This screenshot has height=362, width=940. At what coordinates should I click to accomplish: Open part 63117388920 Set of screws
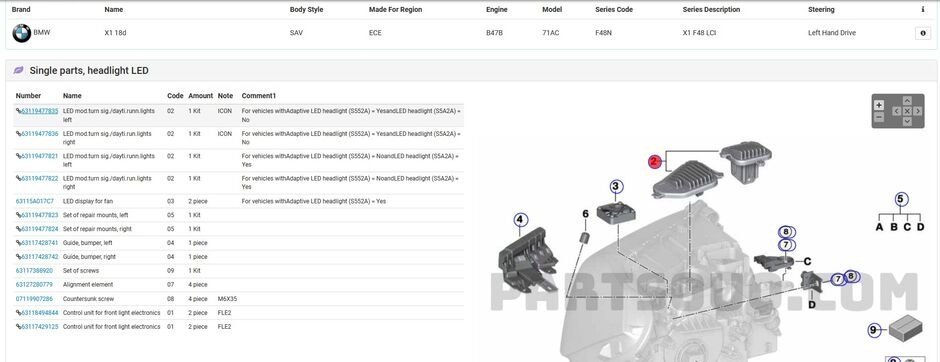(34, 271)
